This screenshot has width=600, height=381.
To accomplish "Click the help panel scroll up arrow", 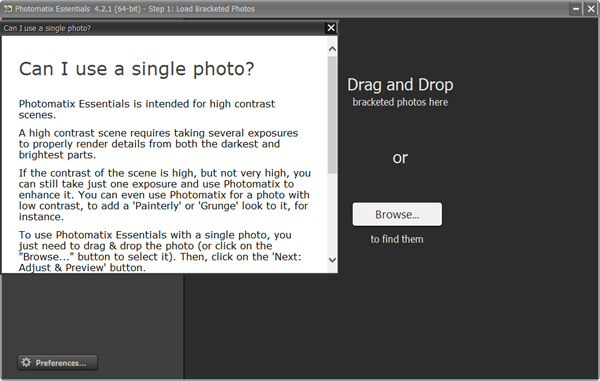I will [332, 49].
